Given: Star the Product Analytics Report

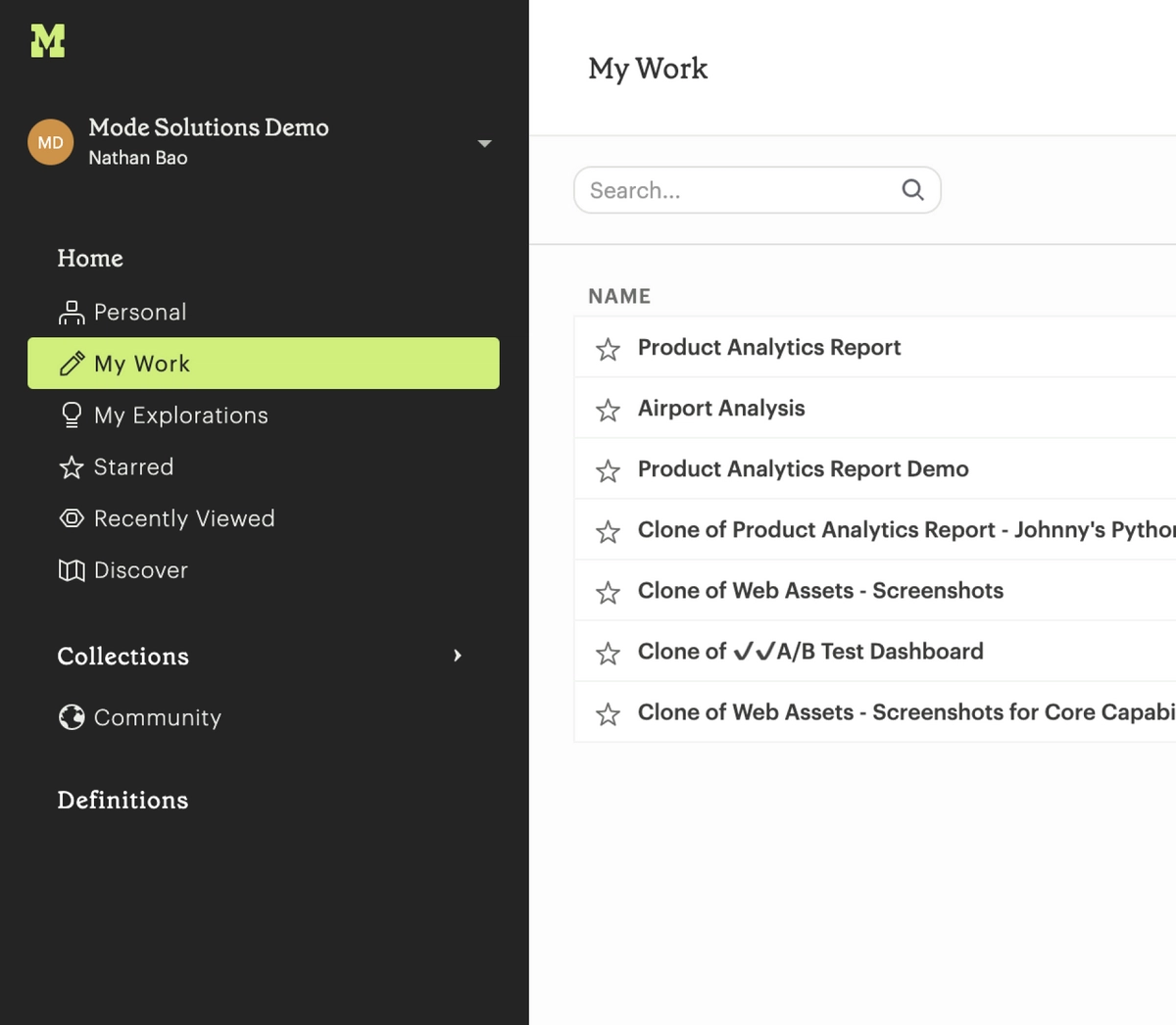Looking at the screenshot, I should pyautogui.click(x=608, y=349).
